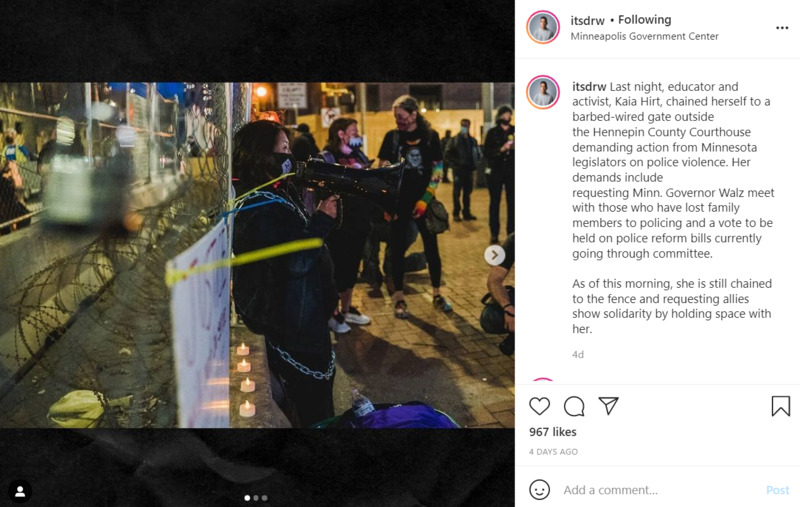Open itsdrw profile picture in header
This screenshot has width=800, height=507.
pyautogui.click(x=543, y=27)
